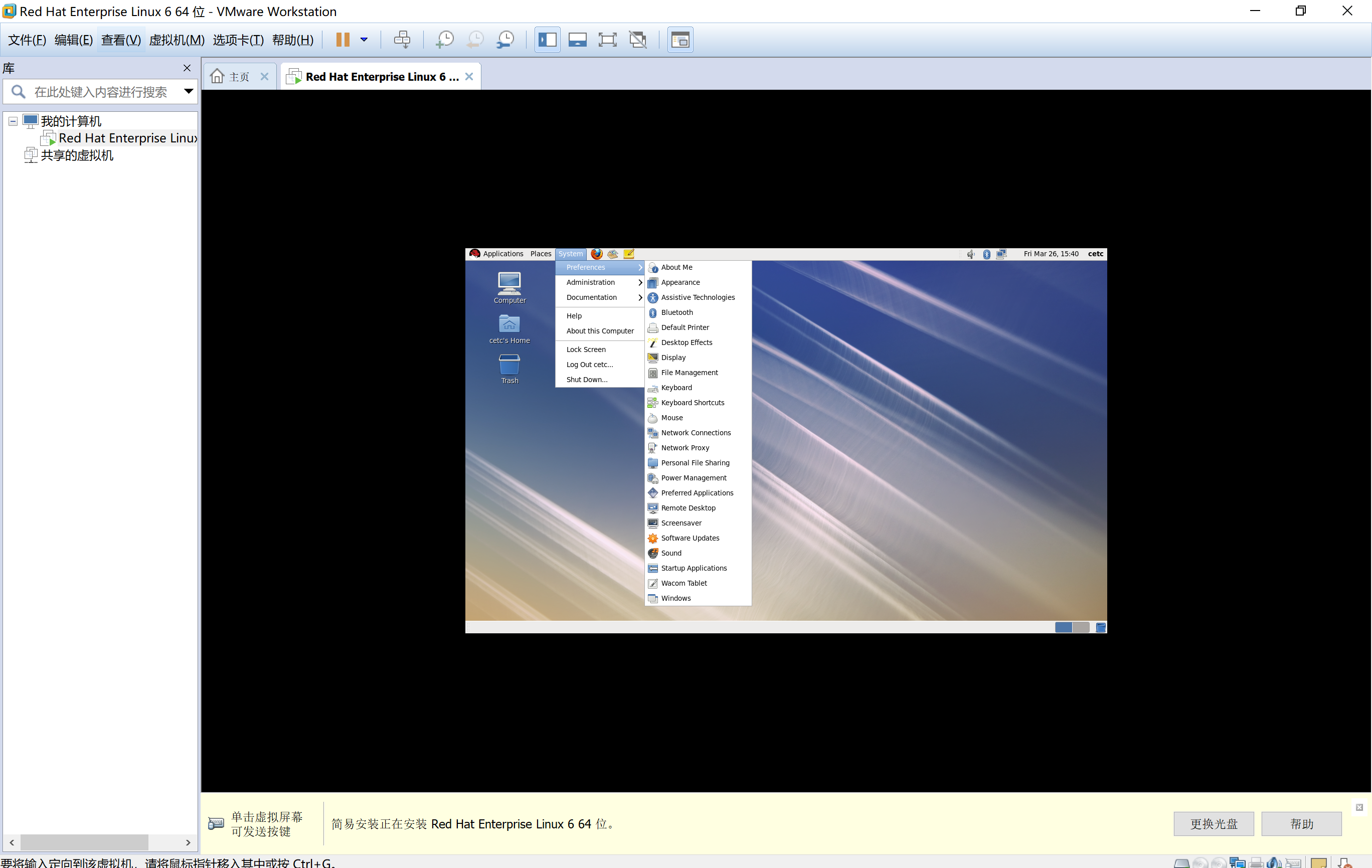Click the send Ctrl+Alt+Del toolbar icon
Image resolution: width=1372 pixels, height=868 pixels.
[x=402, y=39]
